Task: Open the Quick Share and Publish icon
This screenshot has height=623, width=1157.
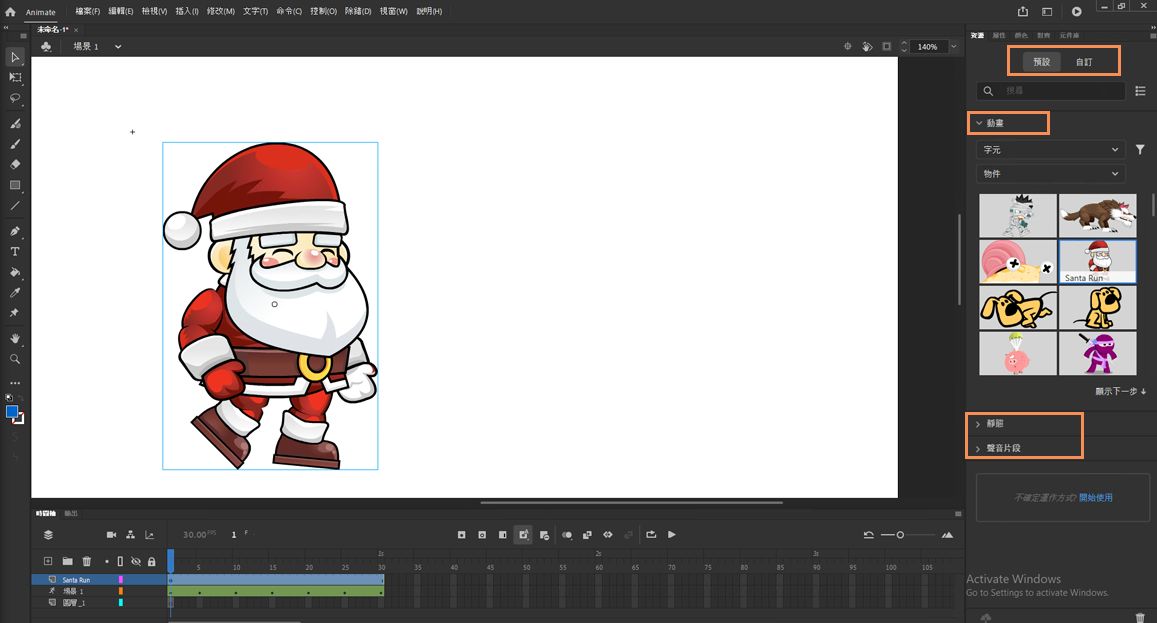Action: (1023, 11)
